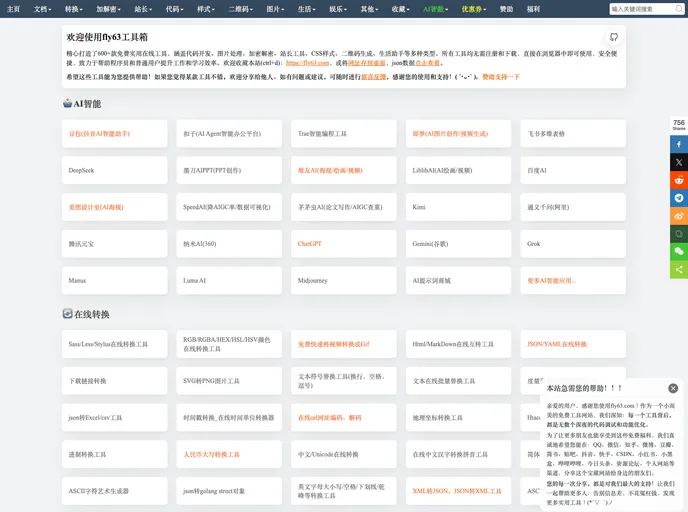
Task: Share page via Telegram sidebar icon
Action: click(x=679, y=198)
